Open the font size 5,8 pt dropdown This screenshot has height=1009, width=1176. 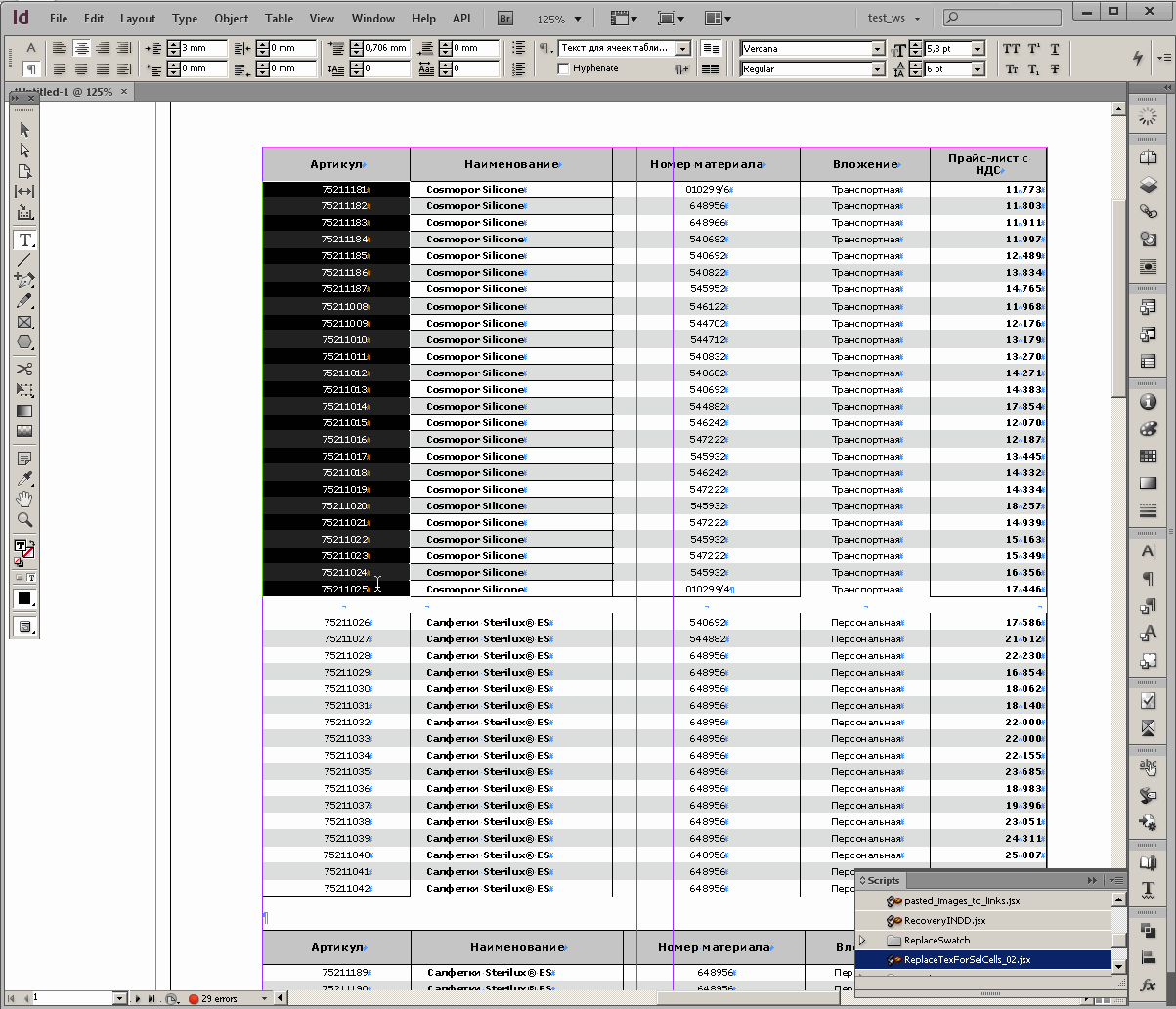point(978,48)
